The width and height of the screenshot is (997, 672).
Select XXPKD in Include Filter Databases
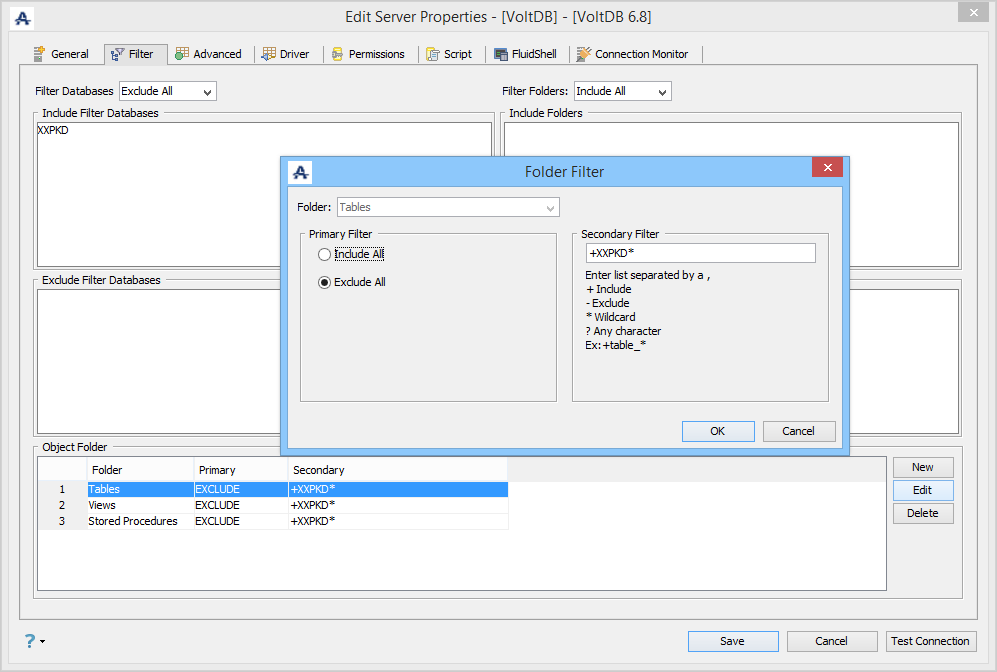pos(53,130)
